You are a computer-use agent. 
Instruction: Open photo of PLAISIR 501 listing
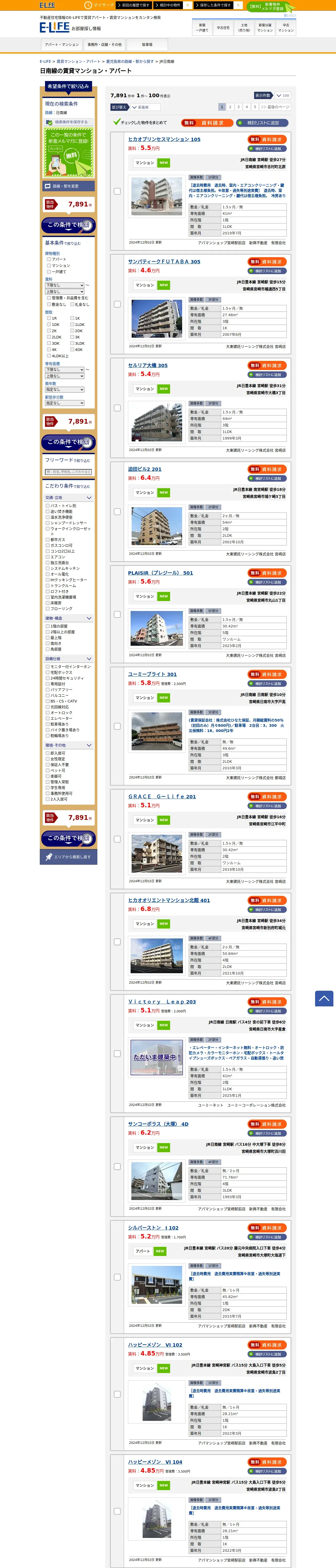click(x=157, y=629)
